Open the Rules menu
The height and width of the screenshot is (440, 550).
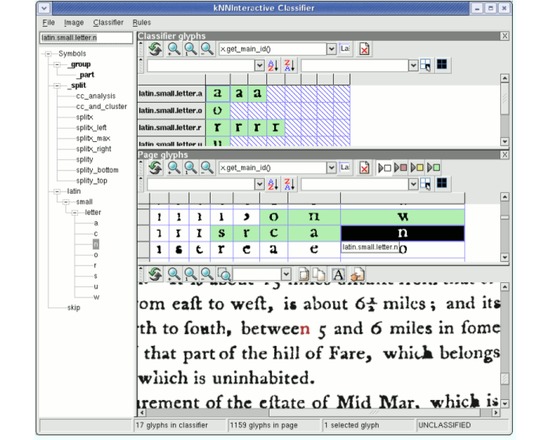click(141, 22)
